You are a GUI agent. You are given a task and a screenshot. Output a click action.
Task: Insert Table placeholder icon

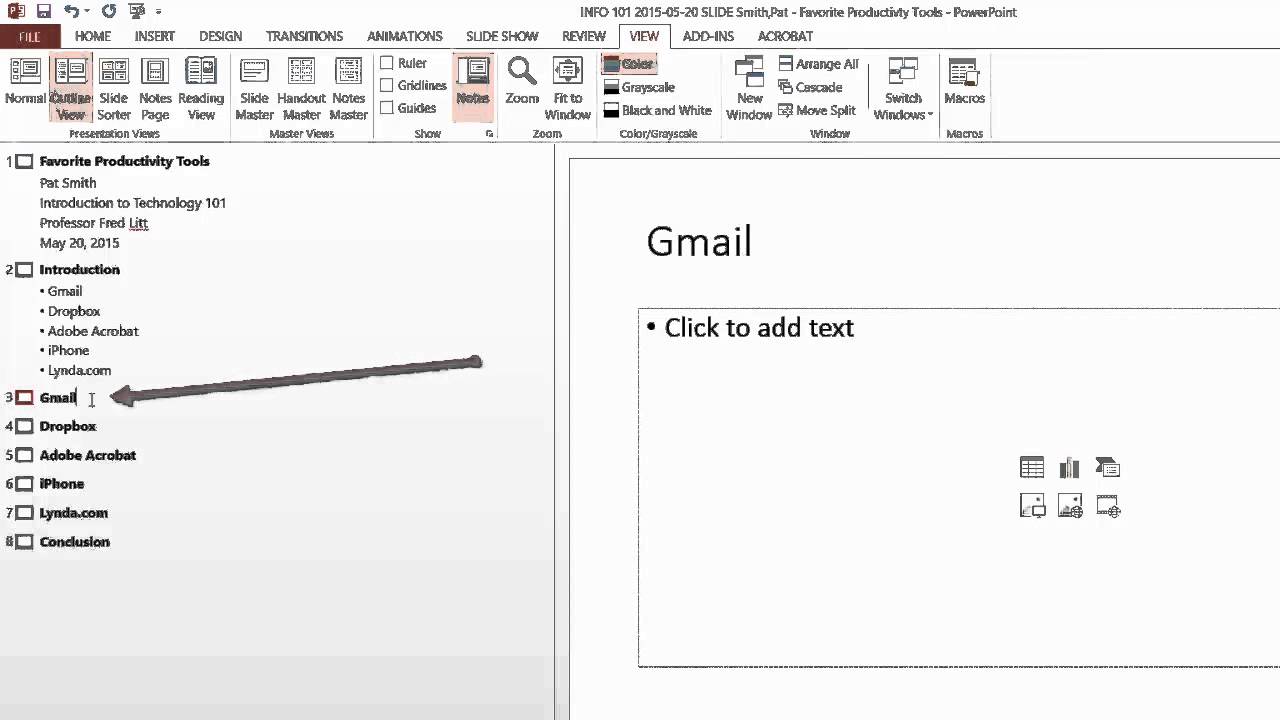(x=1032, y=467)
